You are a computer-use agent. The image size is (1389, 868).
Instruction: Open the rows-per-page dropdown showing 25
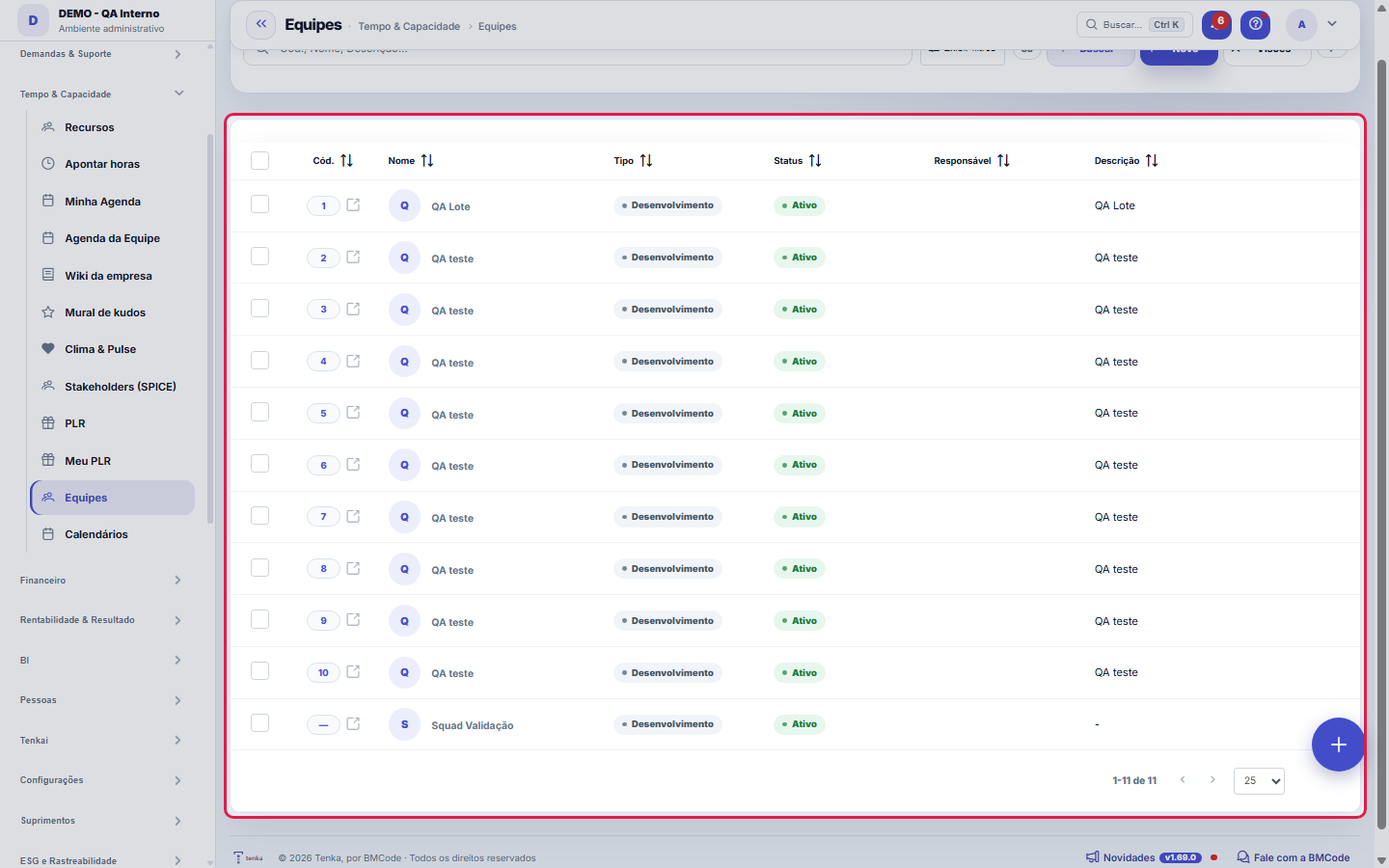point(1259,781)
